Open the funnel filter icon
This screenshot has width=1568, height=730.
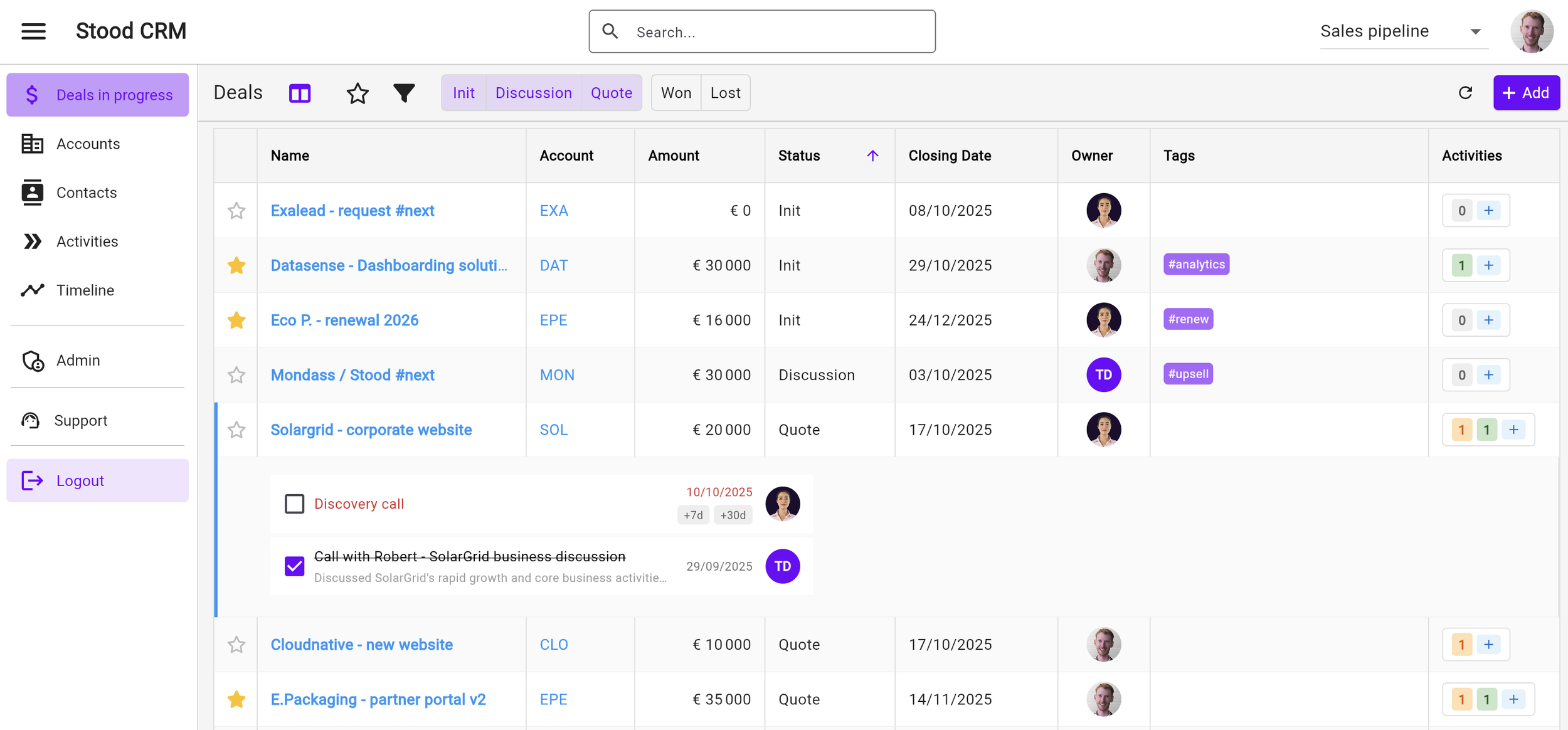coord(404,93)
